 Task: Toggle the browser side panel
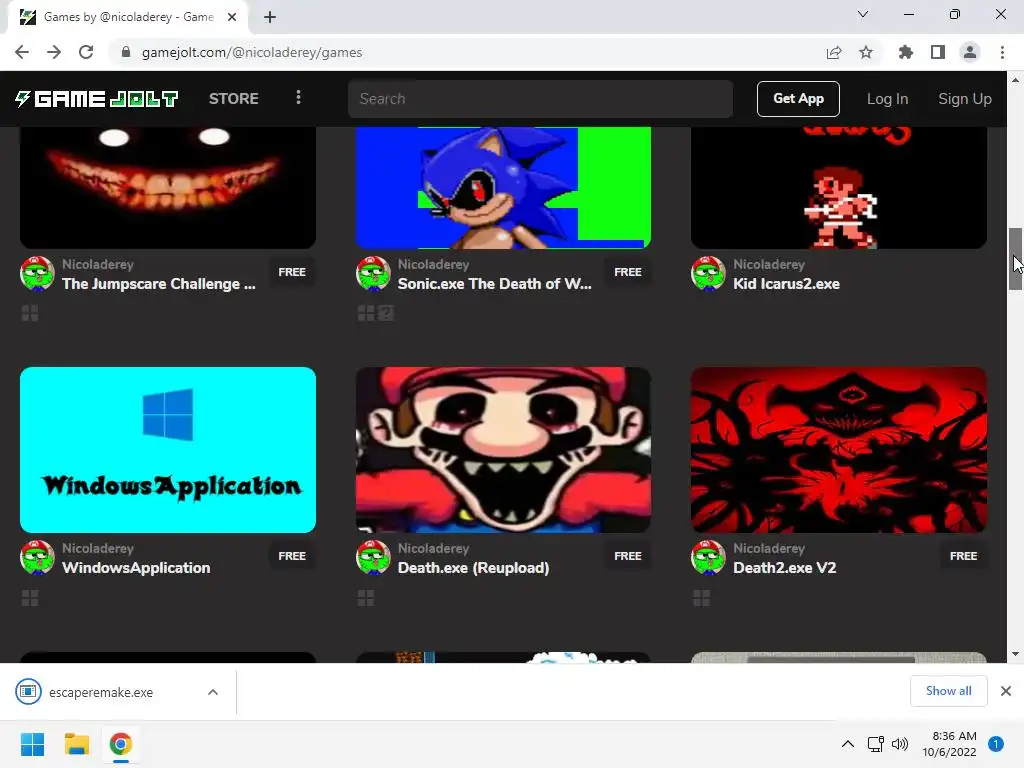click(x=938, y=52)
